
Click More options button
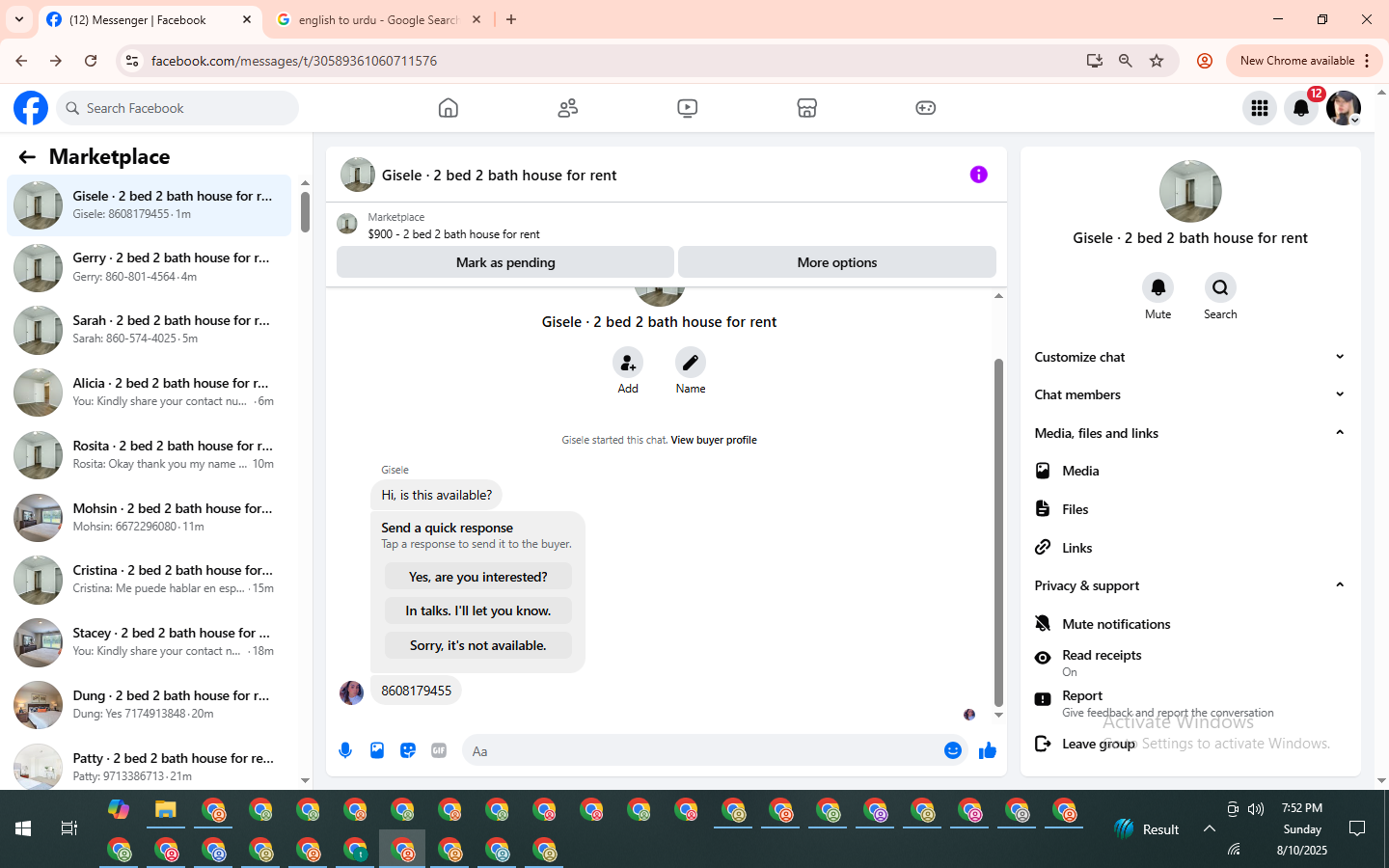point(837,262)
